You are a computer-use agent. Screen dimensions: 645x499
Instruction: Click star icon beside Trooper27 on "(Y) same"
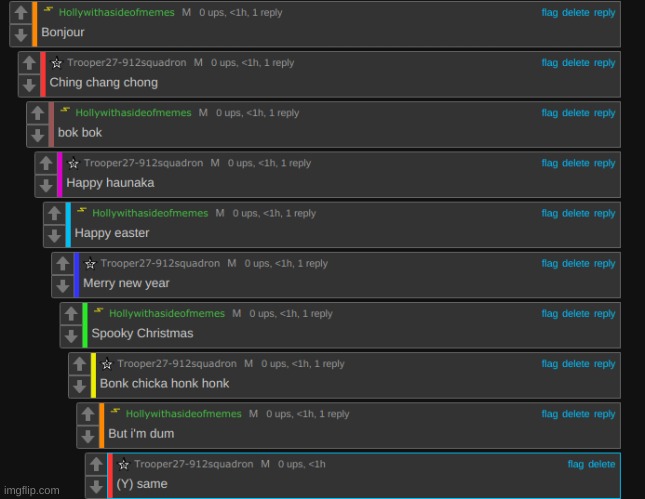124,464
